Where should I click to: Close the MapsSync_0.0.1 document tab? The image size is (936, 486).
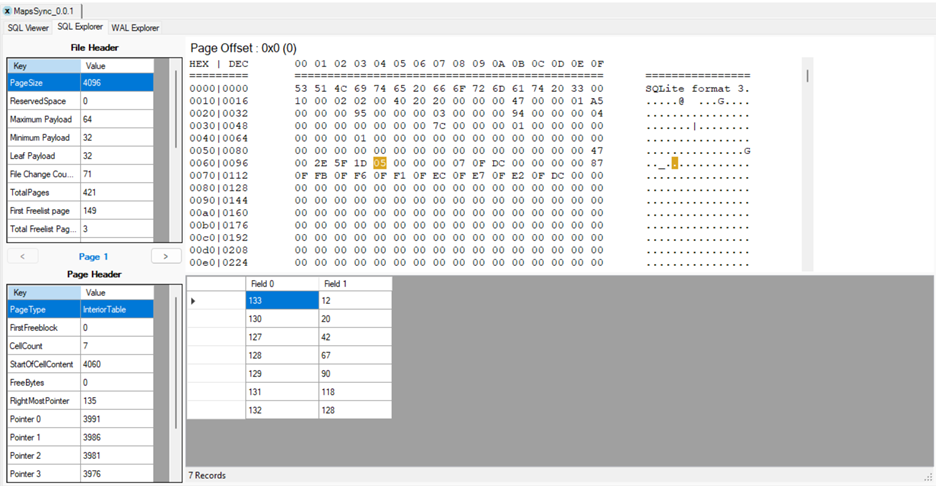(8, 10)
